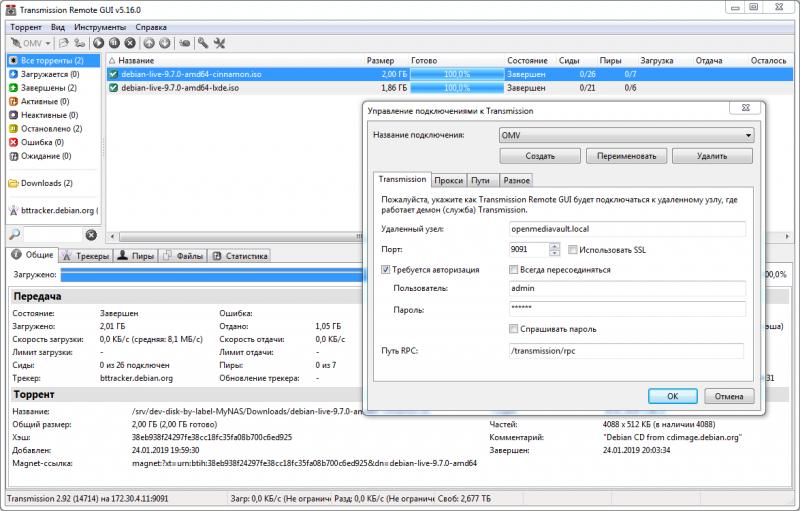Open the 'Вид' menu

(x=58, y=28)
